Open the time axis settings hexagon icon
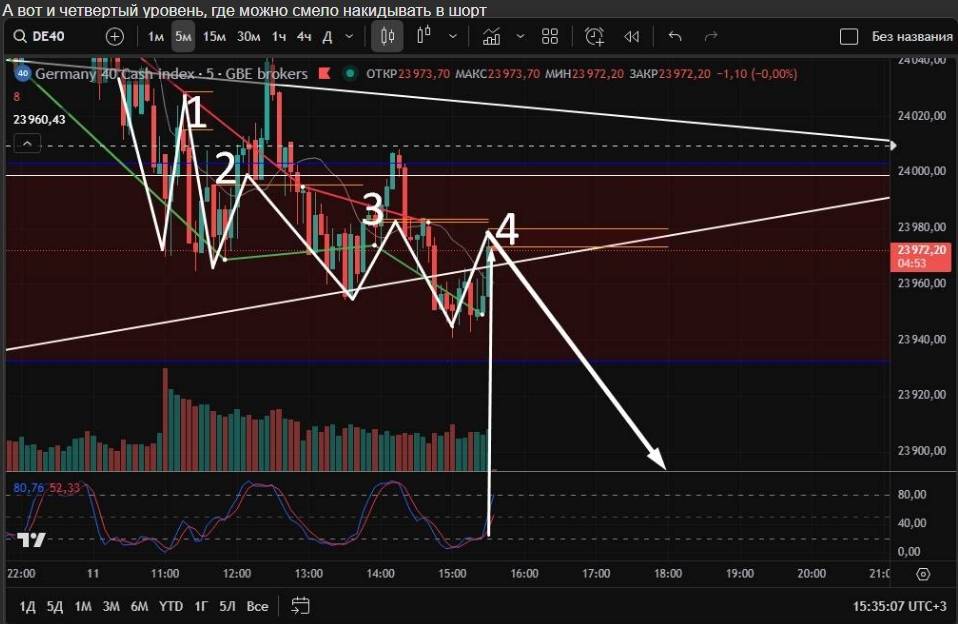This screenshot has height=624, width=958. [922, 574]
